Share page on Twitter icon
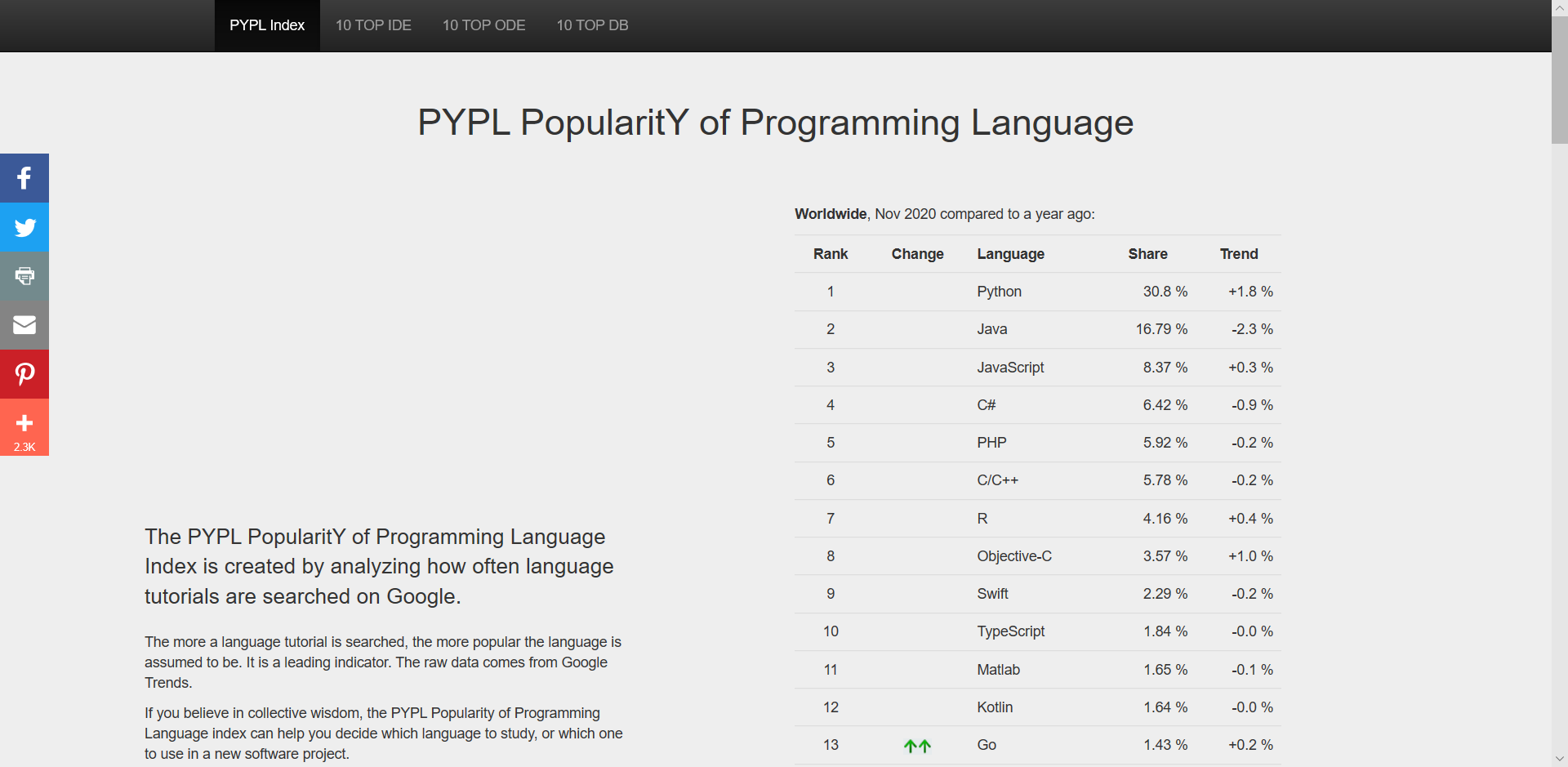 tap(24, 227)
